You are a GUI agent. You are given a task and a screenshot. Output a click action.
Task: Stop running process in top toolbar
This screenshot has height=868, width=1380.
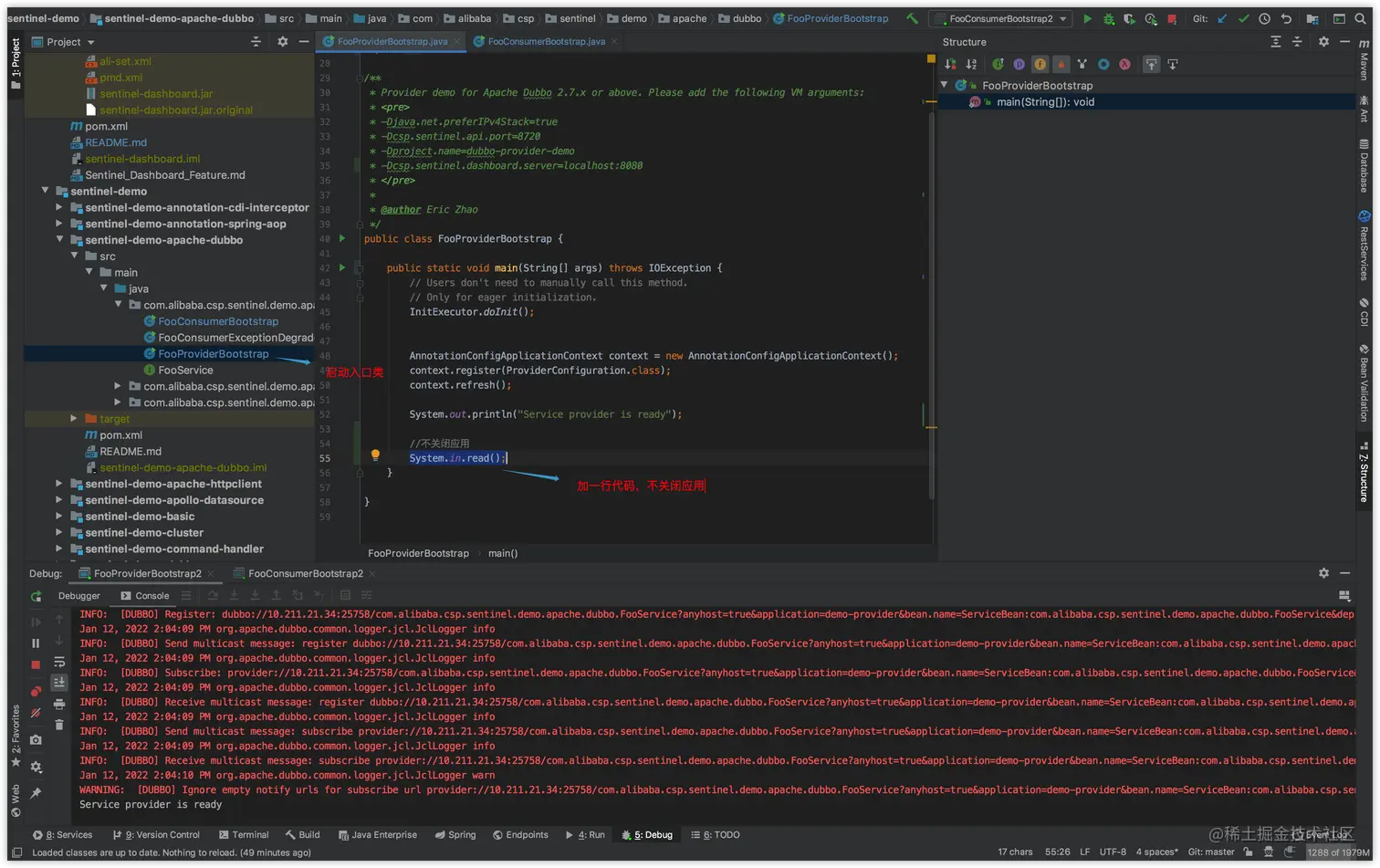point(1172,18)
